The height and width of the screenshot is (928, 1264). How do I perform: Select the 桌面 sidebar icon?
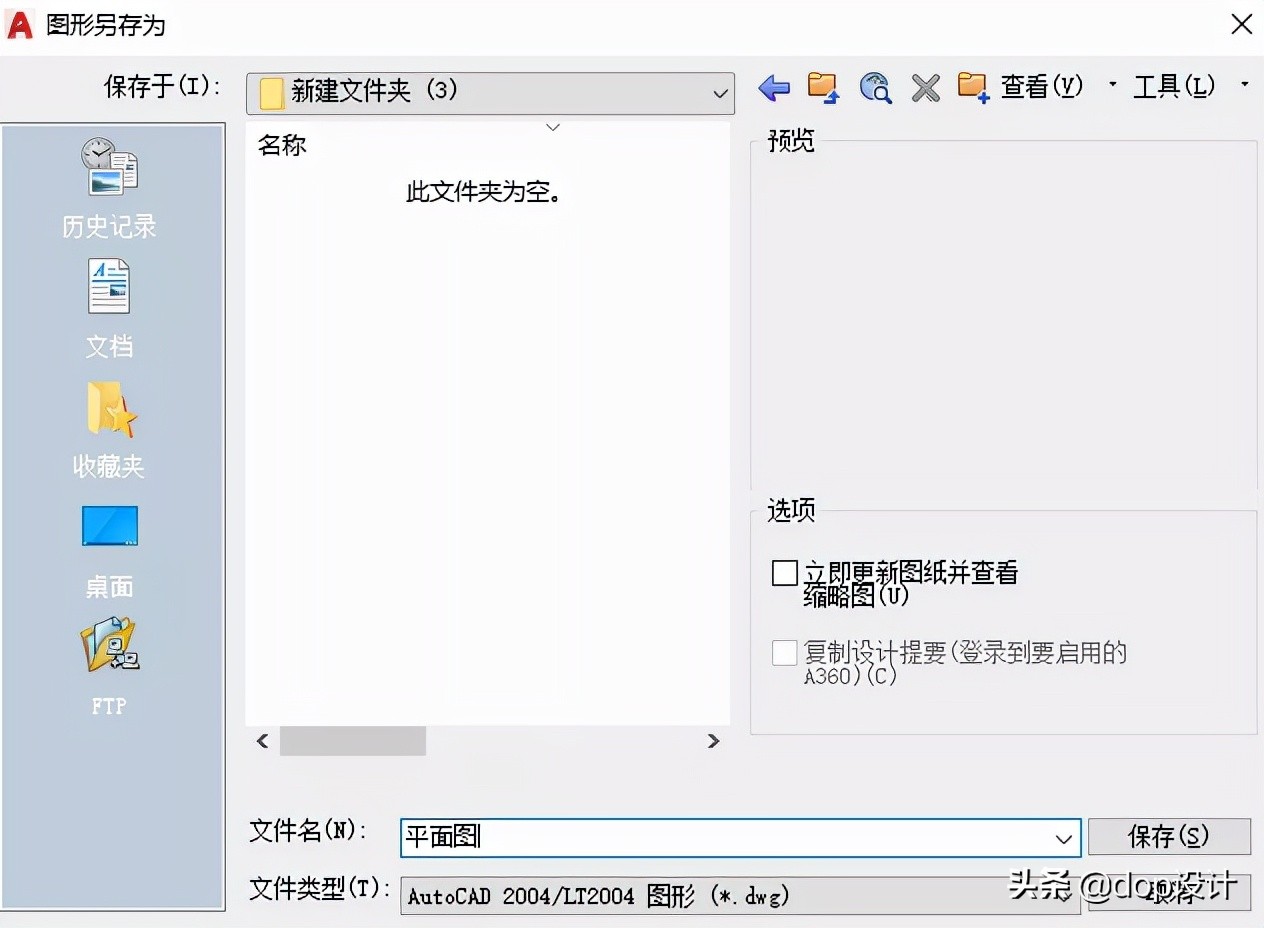click(108, 526)
